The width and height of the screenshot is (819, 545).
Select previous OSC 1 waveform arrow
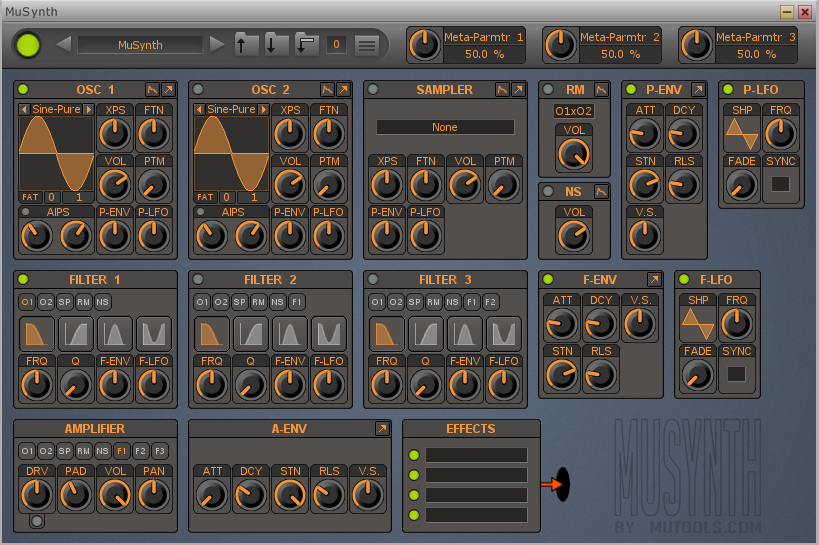(x=24, y=109)
